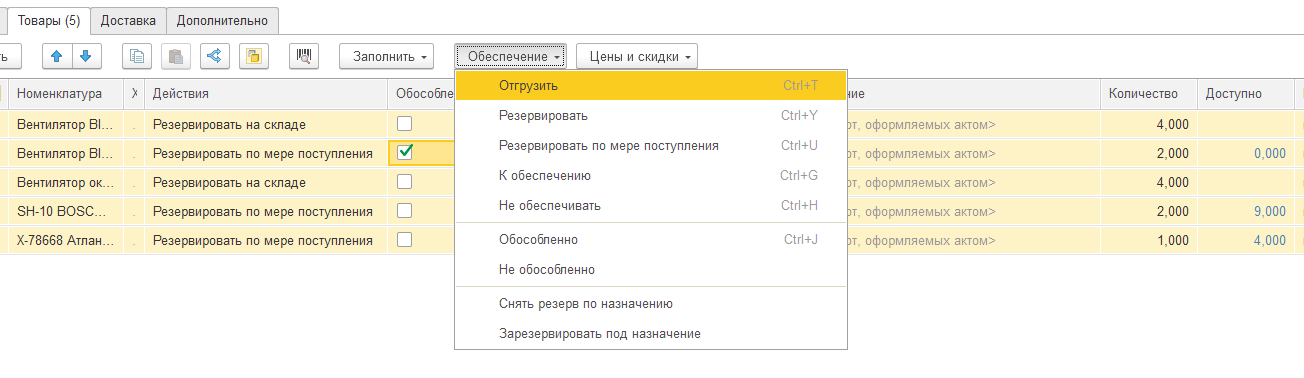Switch to the Доставка tab
Viewport: 1304px width, 378px height.
click(129, 19)
